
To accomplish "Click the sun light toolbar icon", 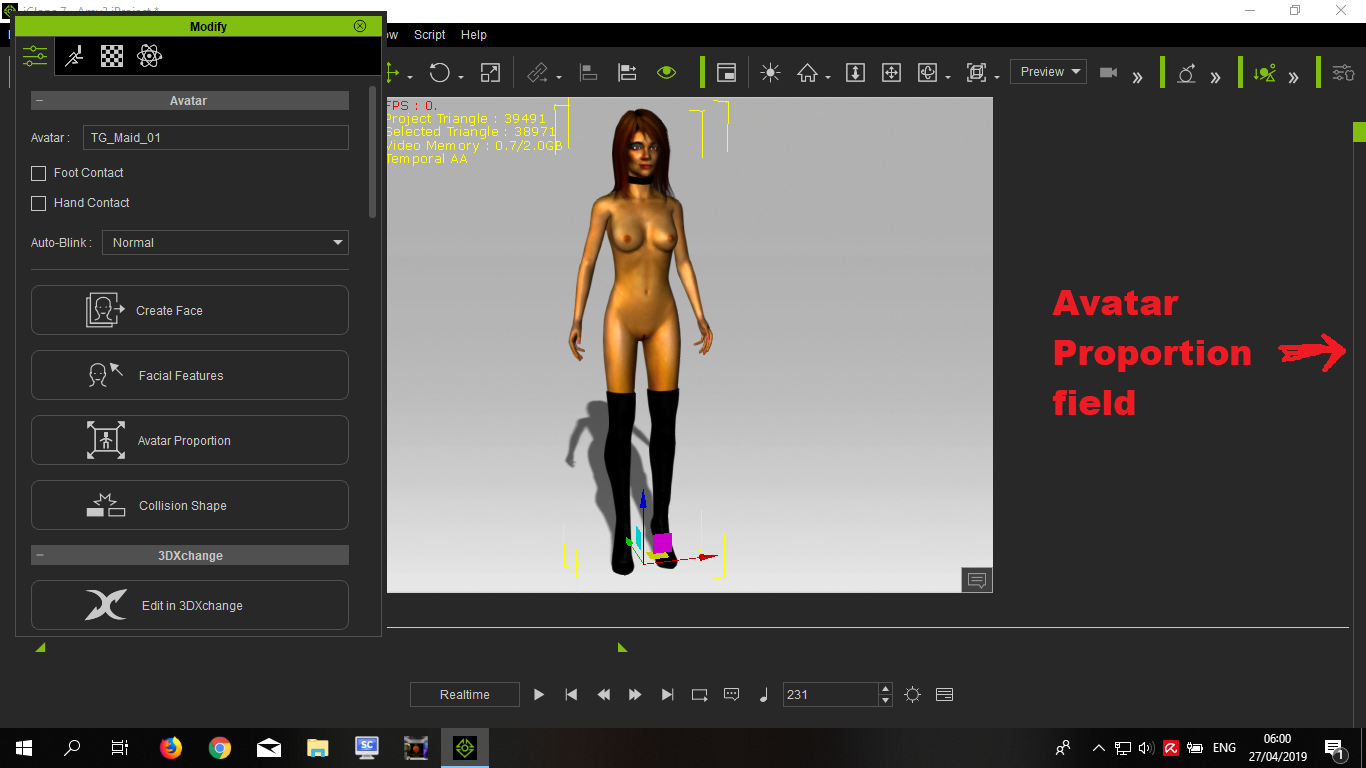I will click(770, 72).
